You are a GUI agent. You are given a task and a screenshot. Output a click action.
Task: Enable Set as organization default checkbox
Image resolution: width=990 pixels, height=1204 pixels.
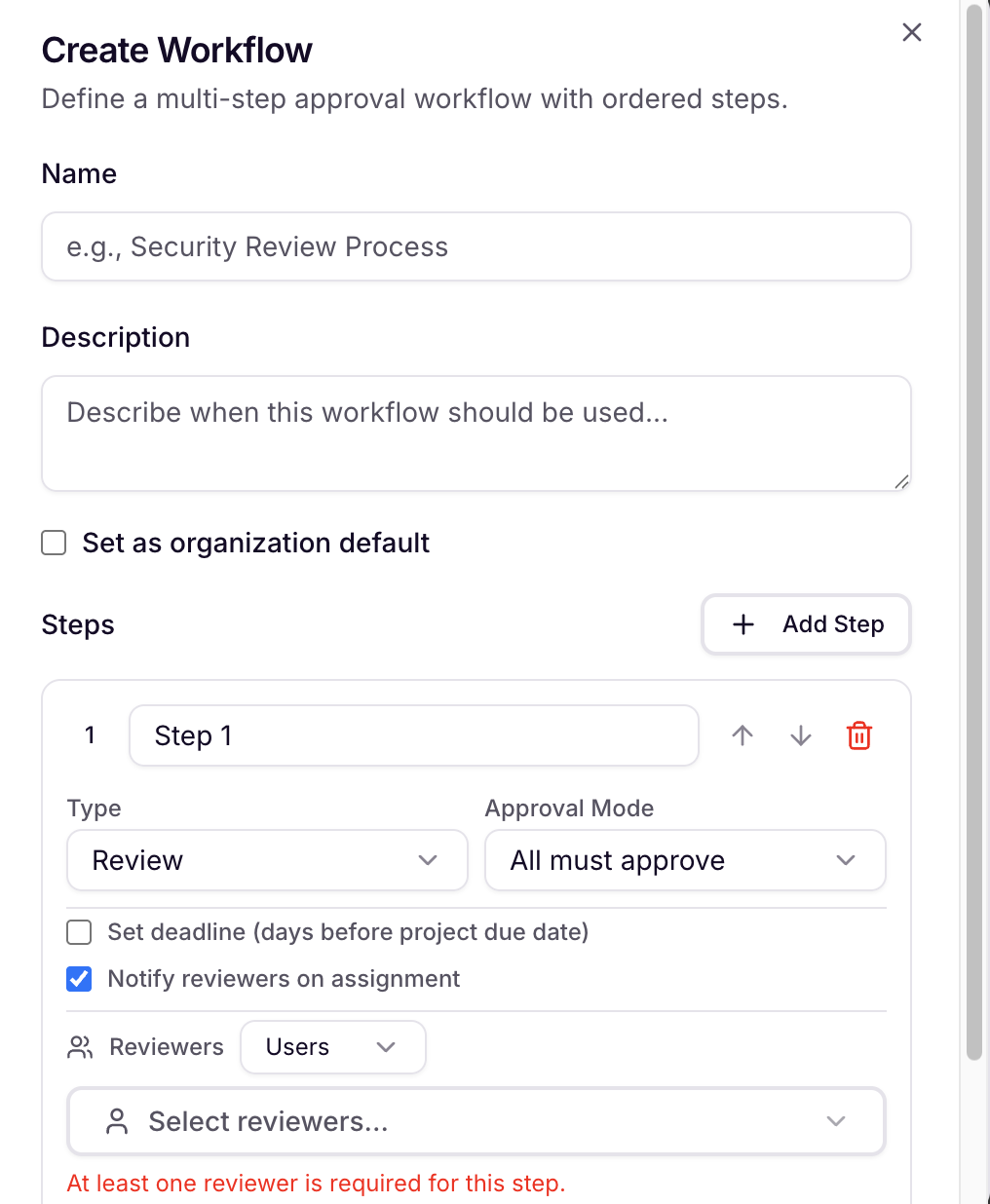pyautogui.click(x=54, y=543)
